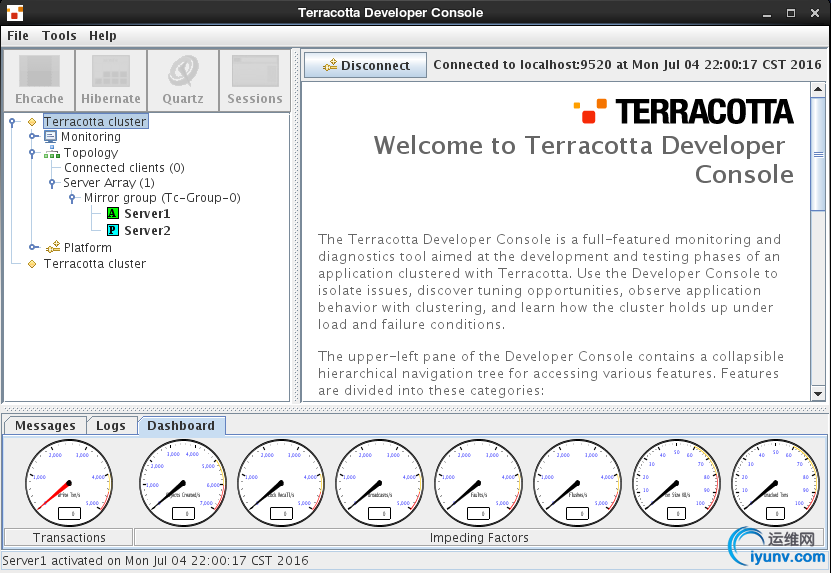Click the Objects Created/s gauge
The image size is (831, 573).
pos(183,483)
